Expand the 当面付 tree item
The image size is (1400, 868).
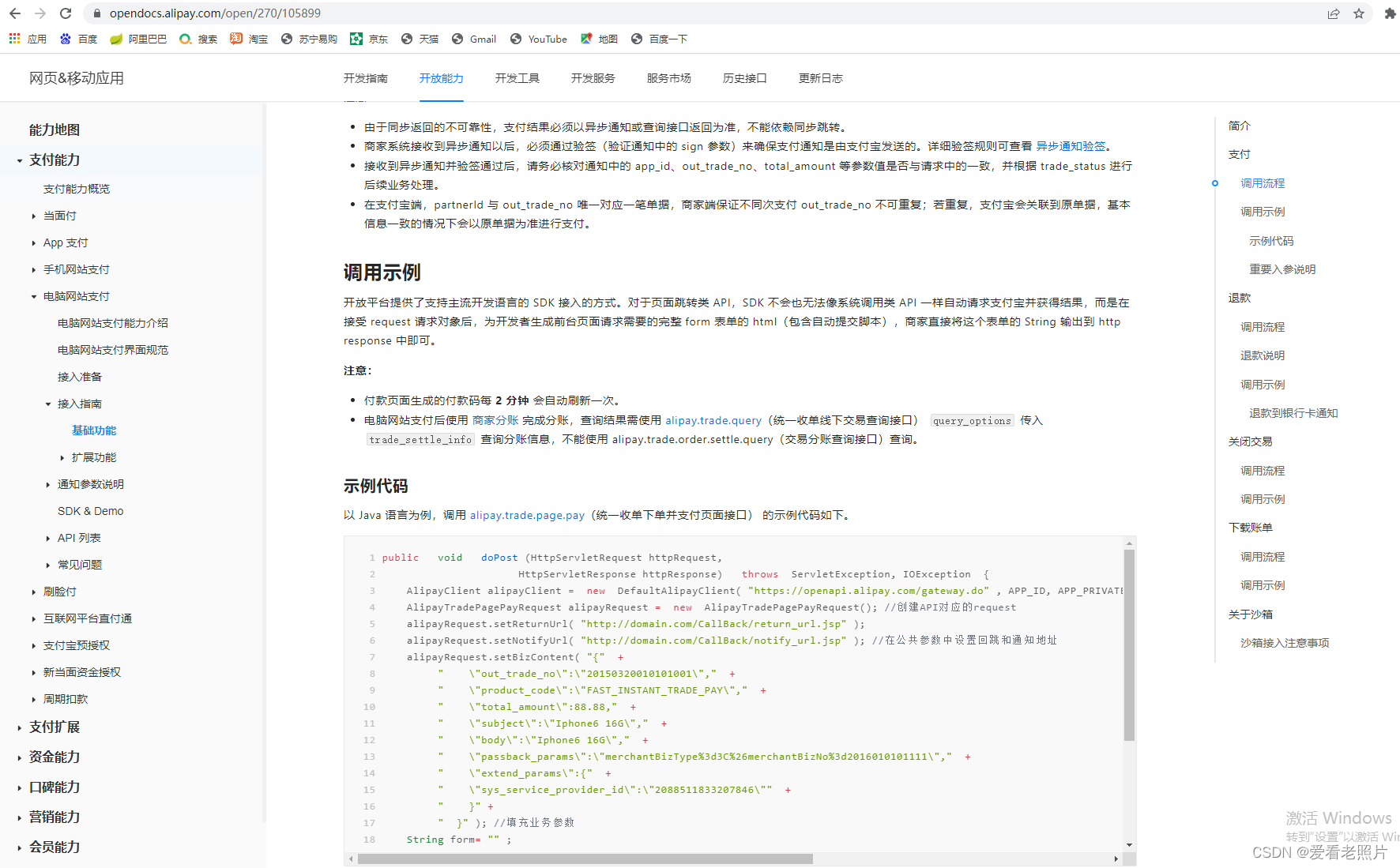(33, 216)
